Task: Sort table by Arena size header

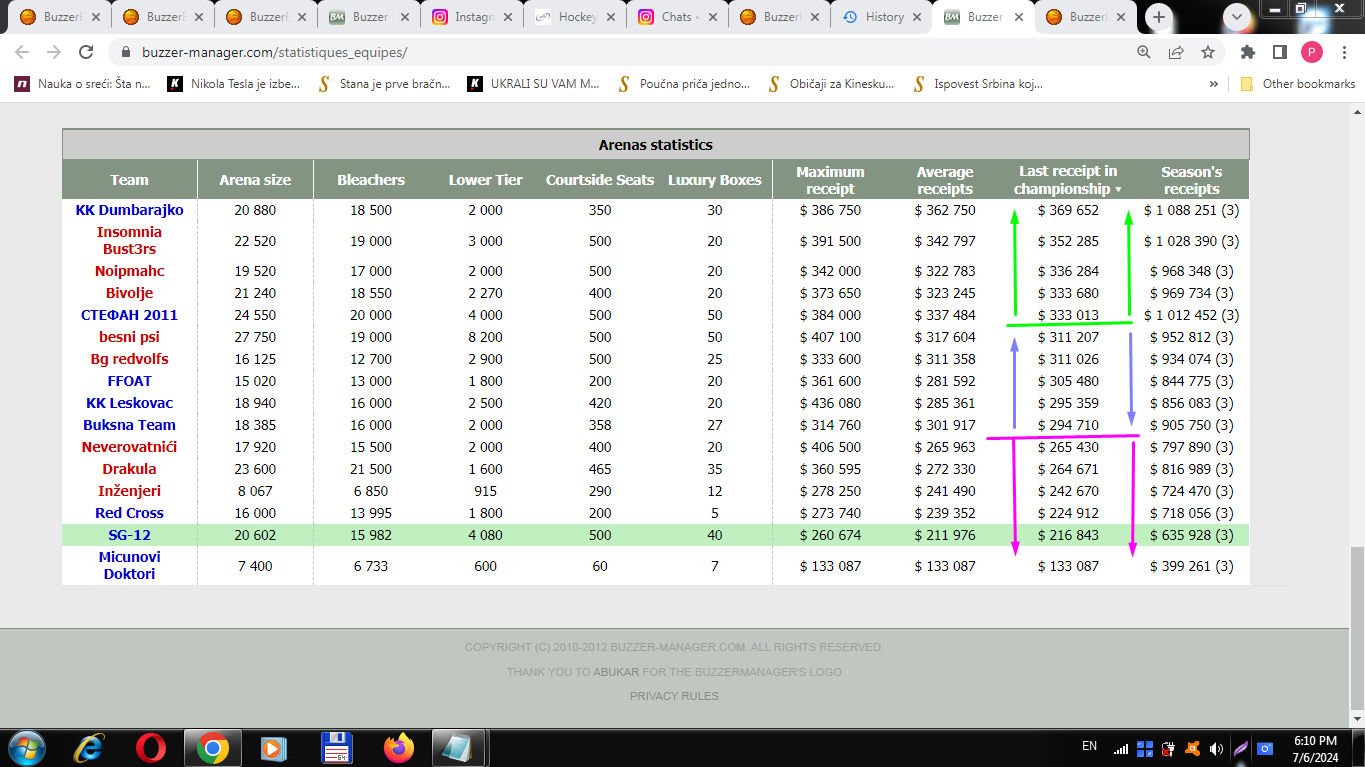Action: 255,180
